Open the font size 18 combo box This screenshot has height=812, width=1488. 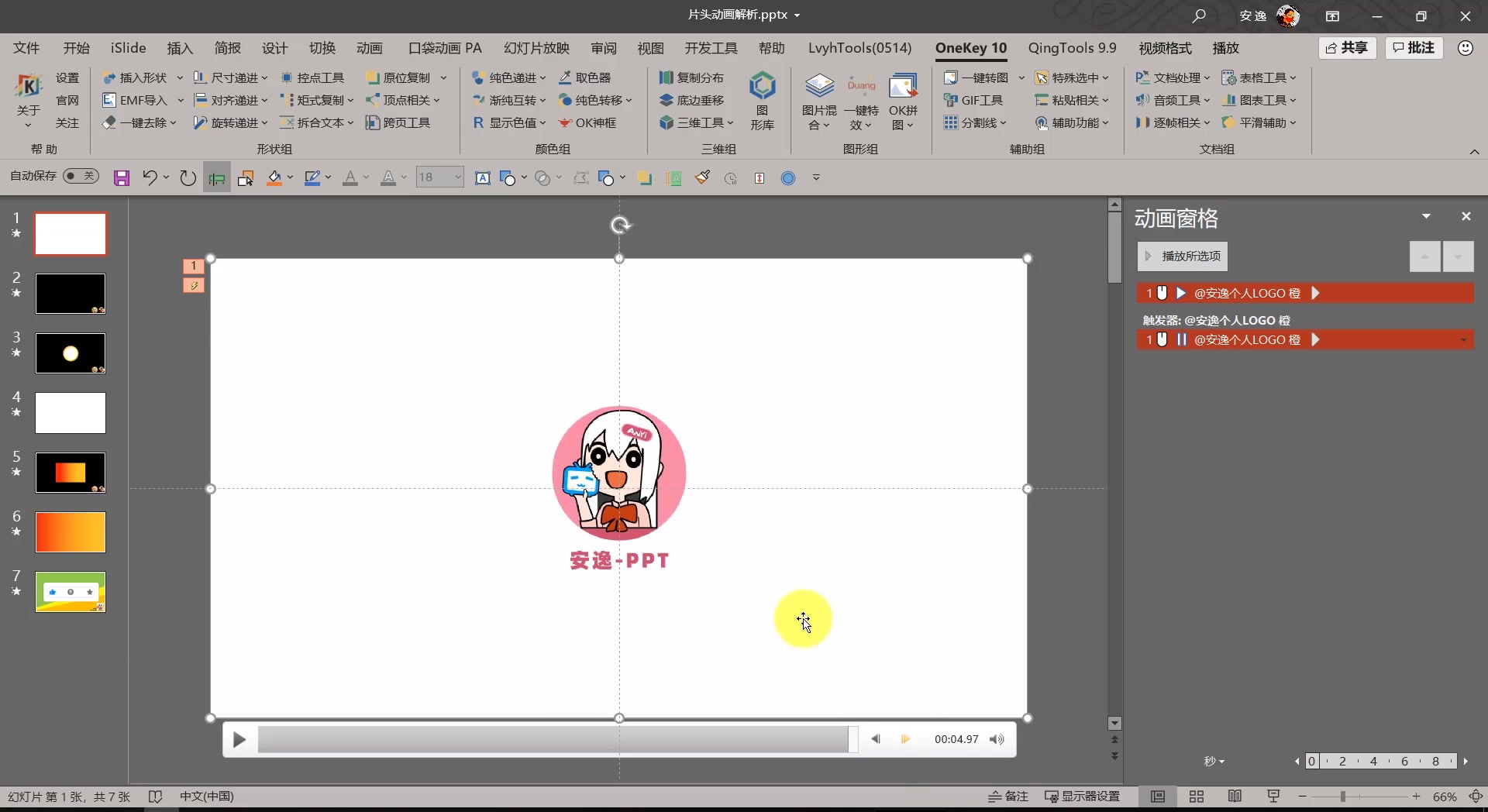click(x=439, y=177)
